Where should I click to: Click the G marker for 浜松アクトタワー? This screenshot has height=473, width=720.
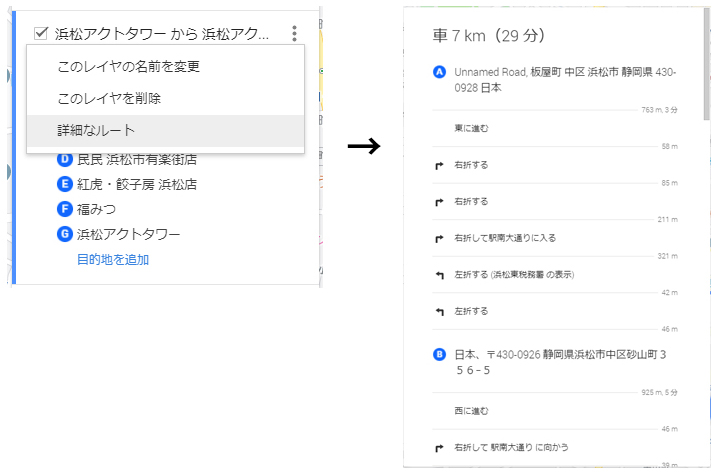coord(65,234)
